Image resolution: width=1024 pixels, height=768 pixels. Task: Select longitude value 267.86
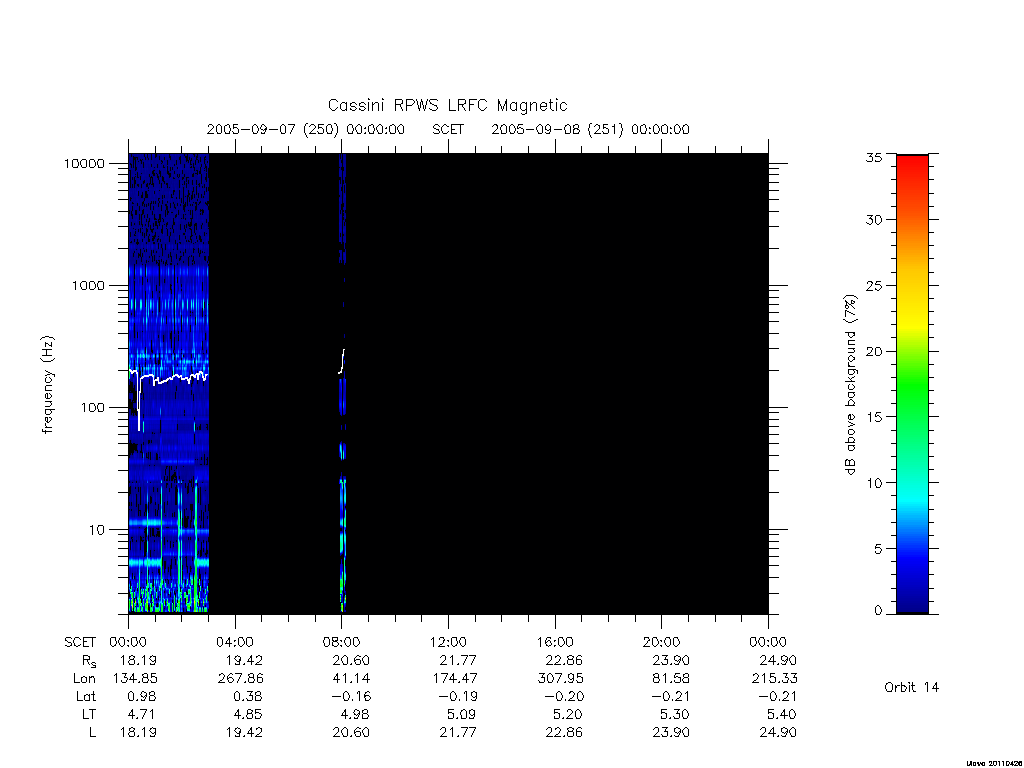[240, 679]
